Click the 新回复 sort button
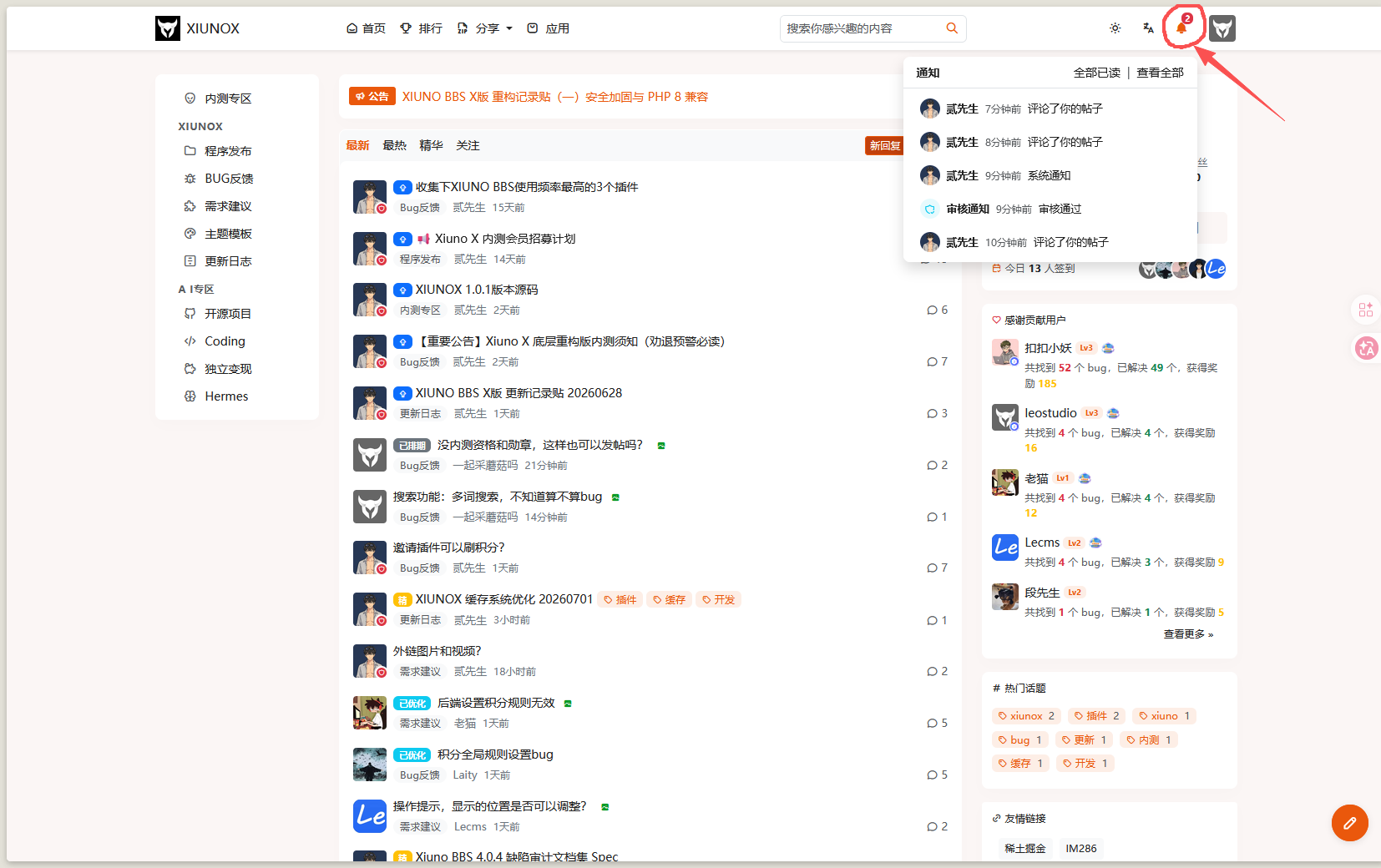The width and height of the screenshot is (1381, 868). [x=884, y=145]
